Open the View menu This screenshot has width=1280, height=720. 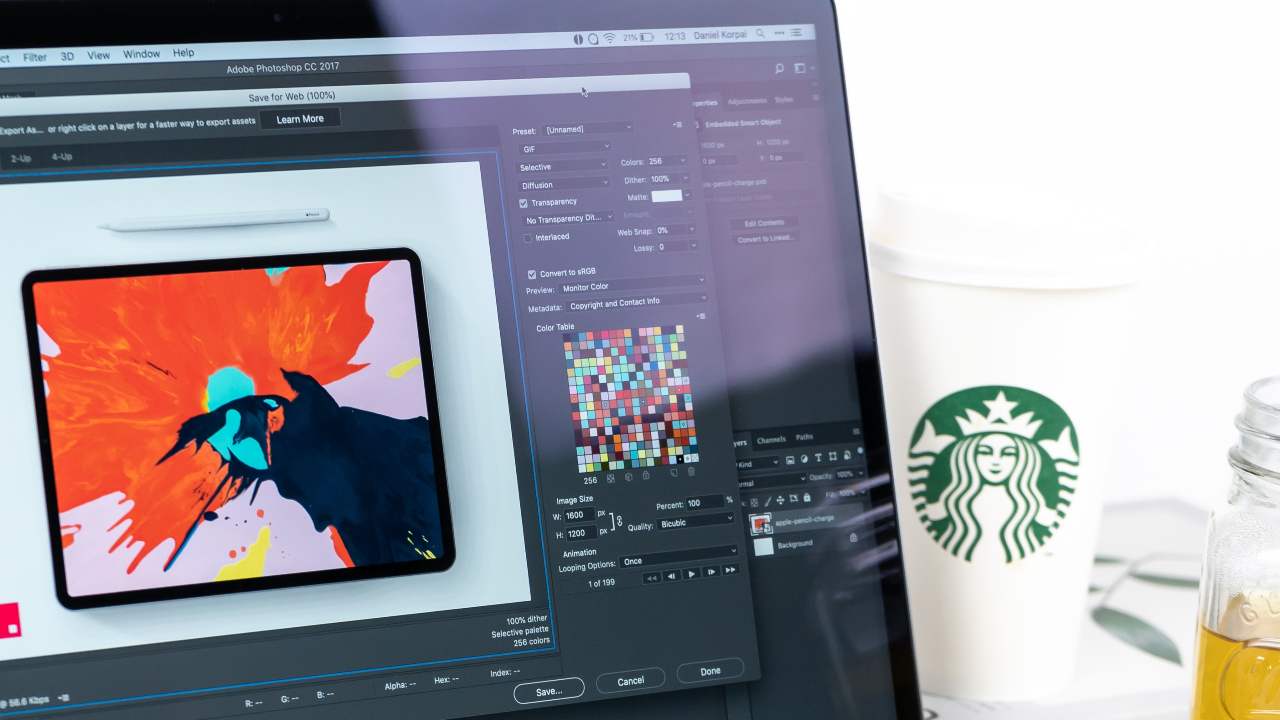click(98, 55)
